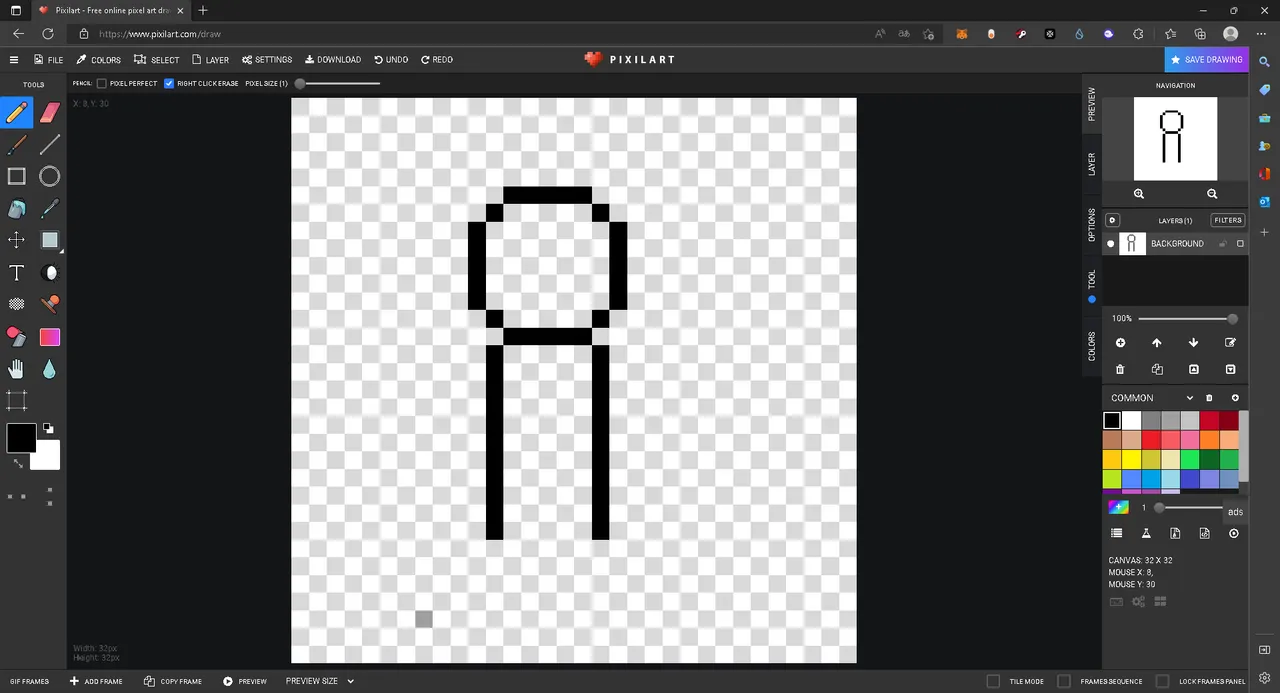Enable Frames Sequence checkbox
1280x693 pixels.
[1064, 681]
